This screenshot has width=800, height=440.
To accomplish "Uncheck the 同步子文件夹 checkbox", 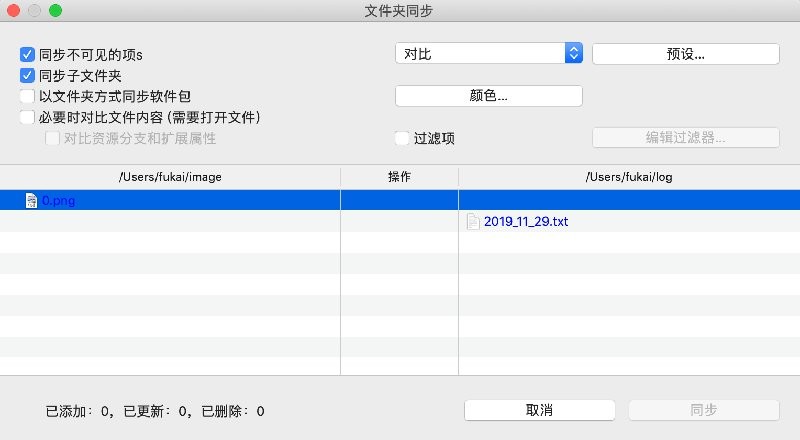I will tap(27, 75).
